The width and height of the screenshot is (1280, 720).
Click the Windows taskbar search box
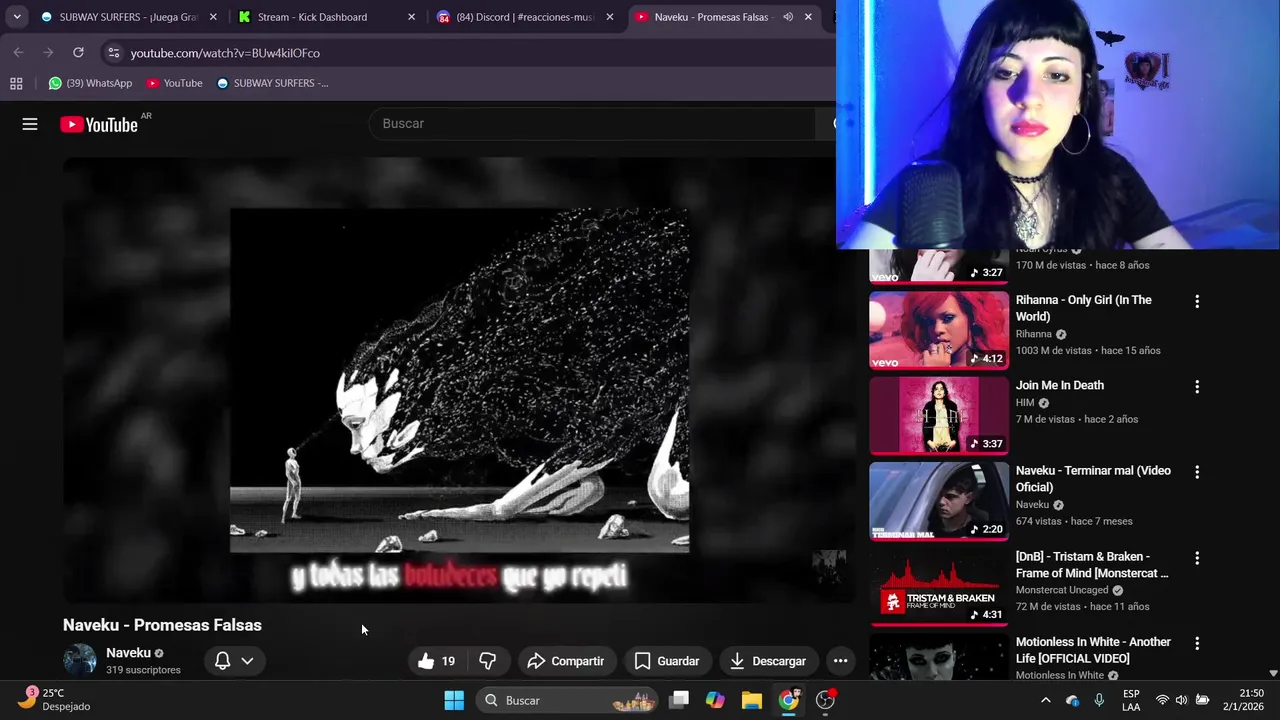[x=567, y=700]
